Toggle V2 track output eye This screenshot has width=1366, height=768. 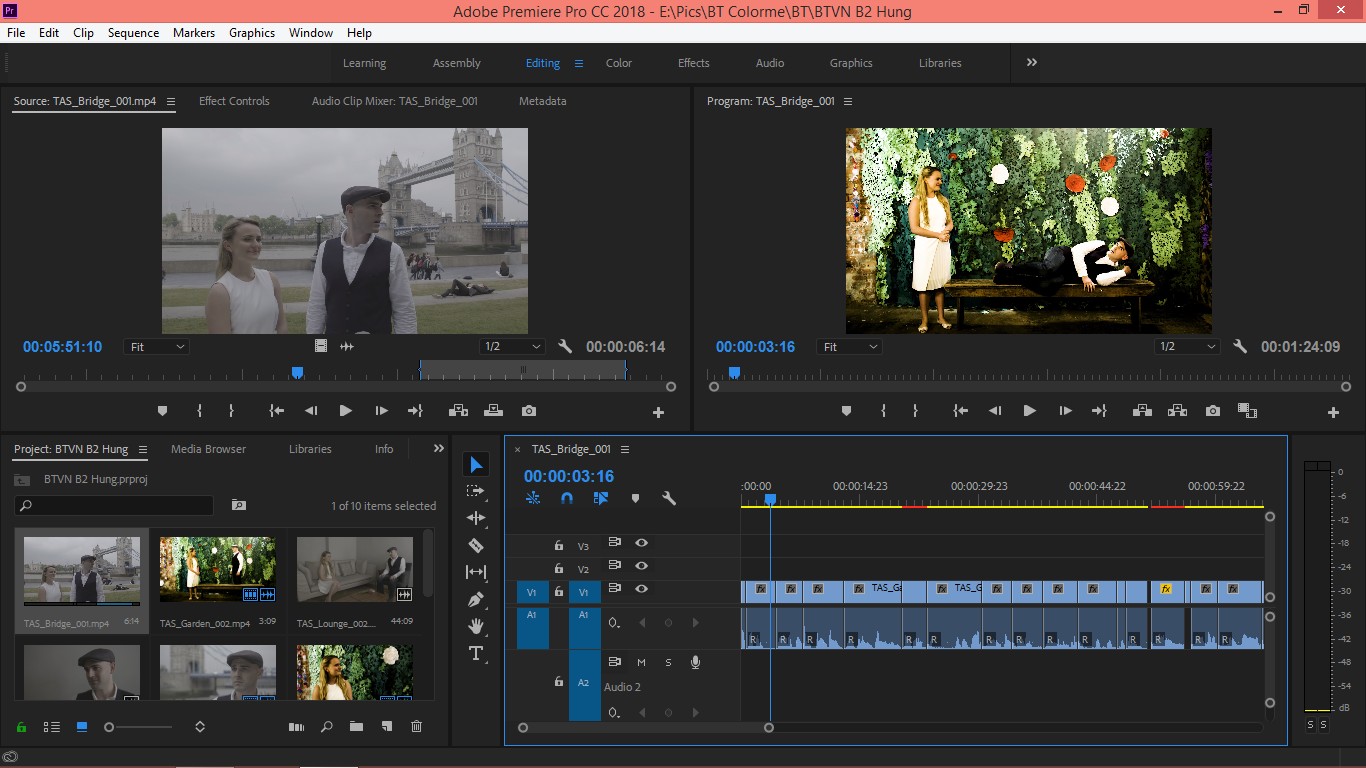pos(641,566)
